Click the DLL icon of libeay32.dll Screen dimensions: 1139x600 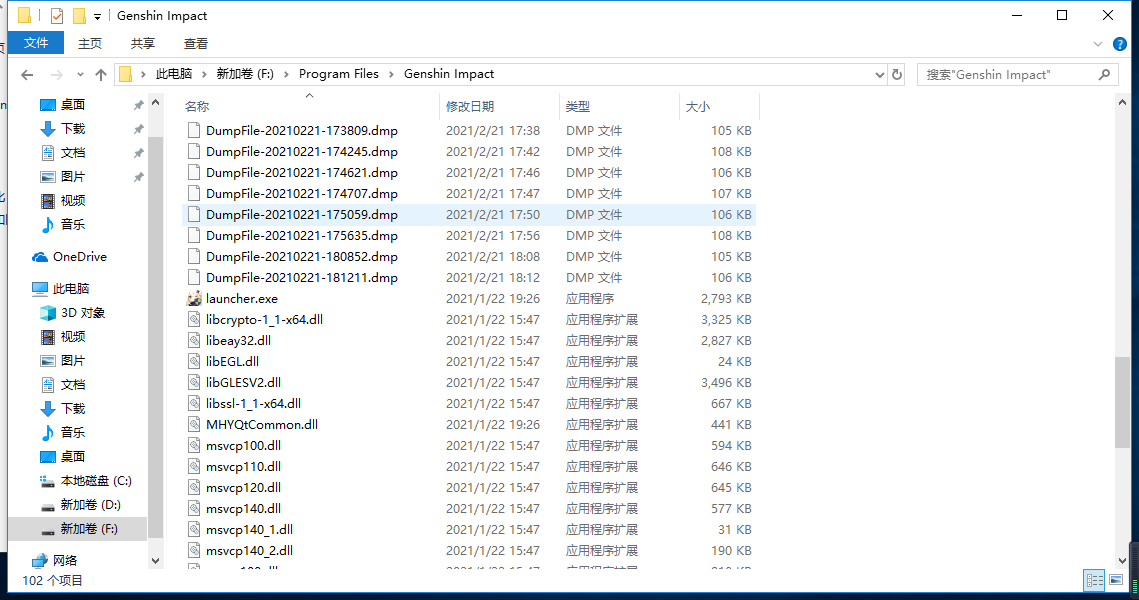pos(194,341)
